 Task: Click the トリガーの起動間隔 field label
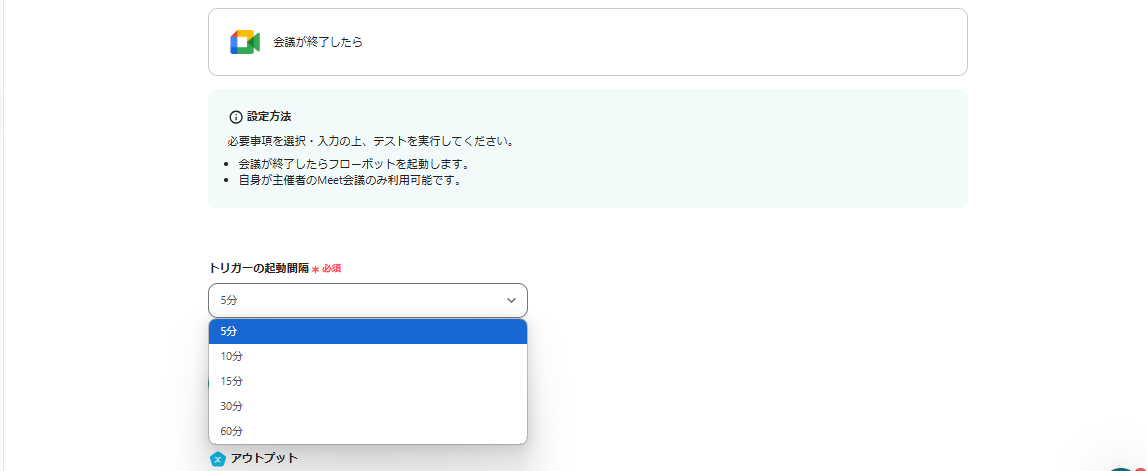[x=259, y=268]
